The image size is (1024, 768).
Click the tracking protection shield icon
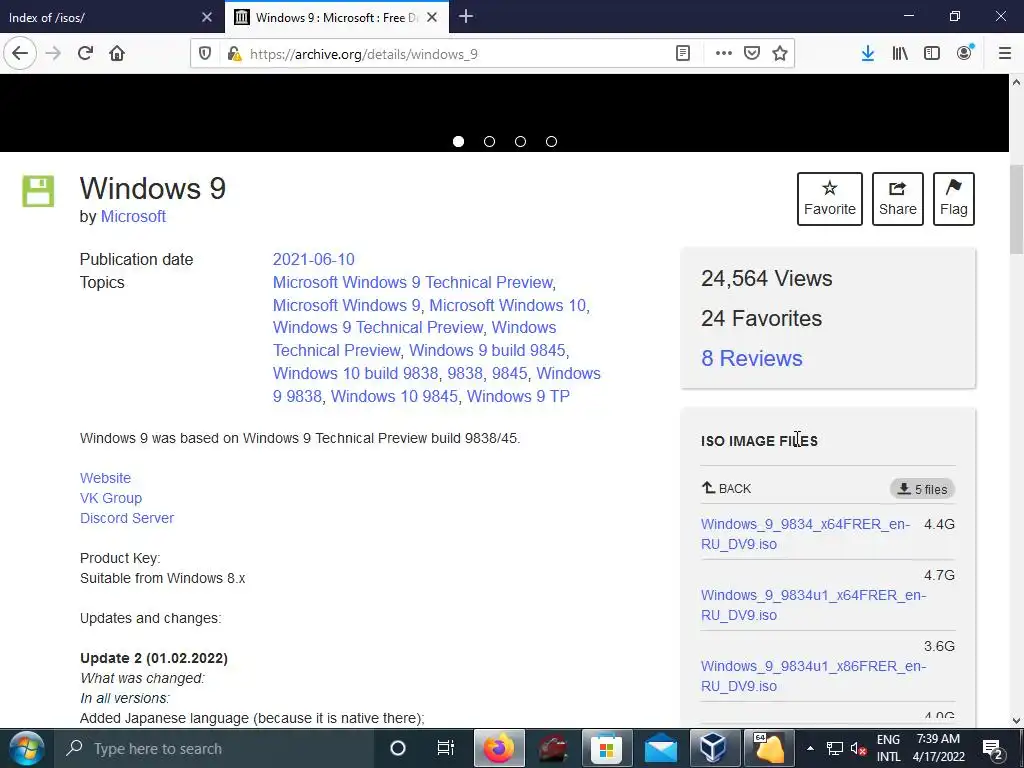click(205, 54)
